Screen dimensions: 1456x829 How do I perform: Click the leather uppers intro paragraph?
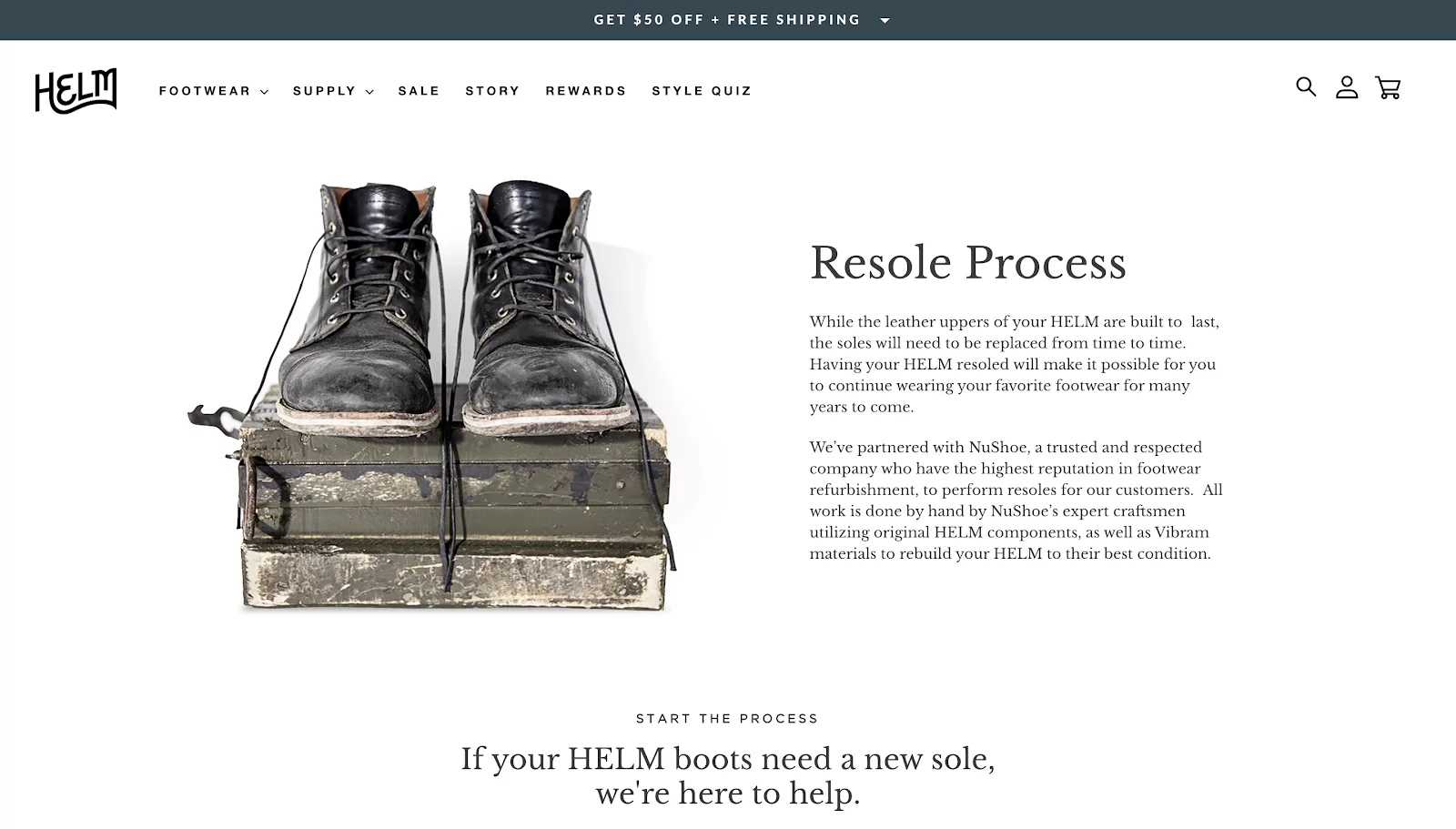pyautogui.click(x=1014, y=364)
